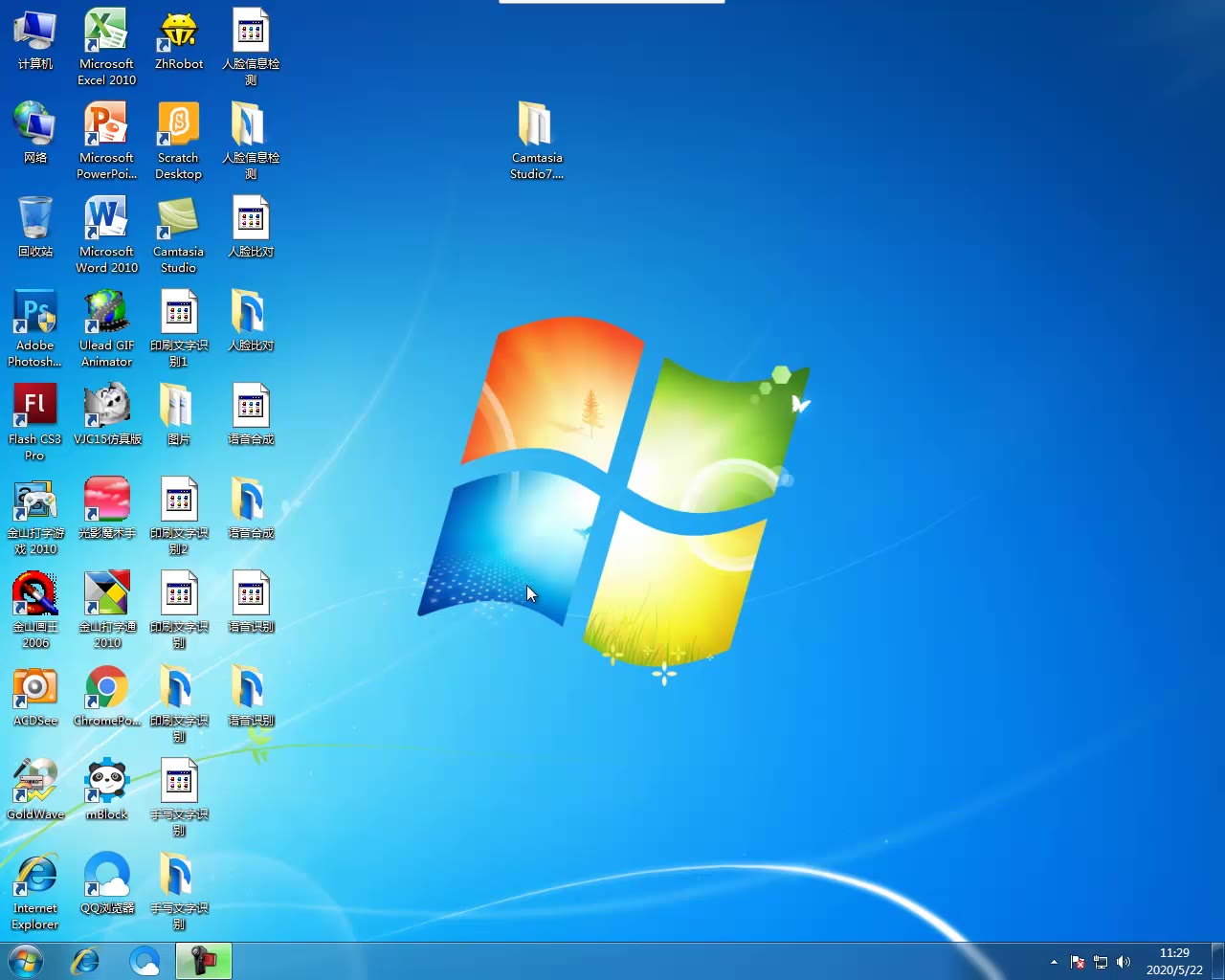Select the 语音合成 file icon
The image size is (1225, 980).
click(x=251, y=414)
